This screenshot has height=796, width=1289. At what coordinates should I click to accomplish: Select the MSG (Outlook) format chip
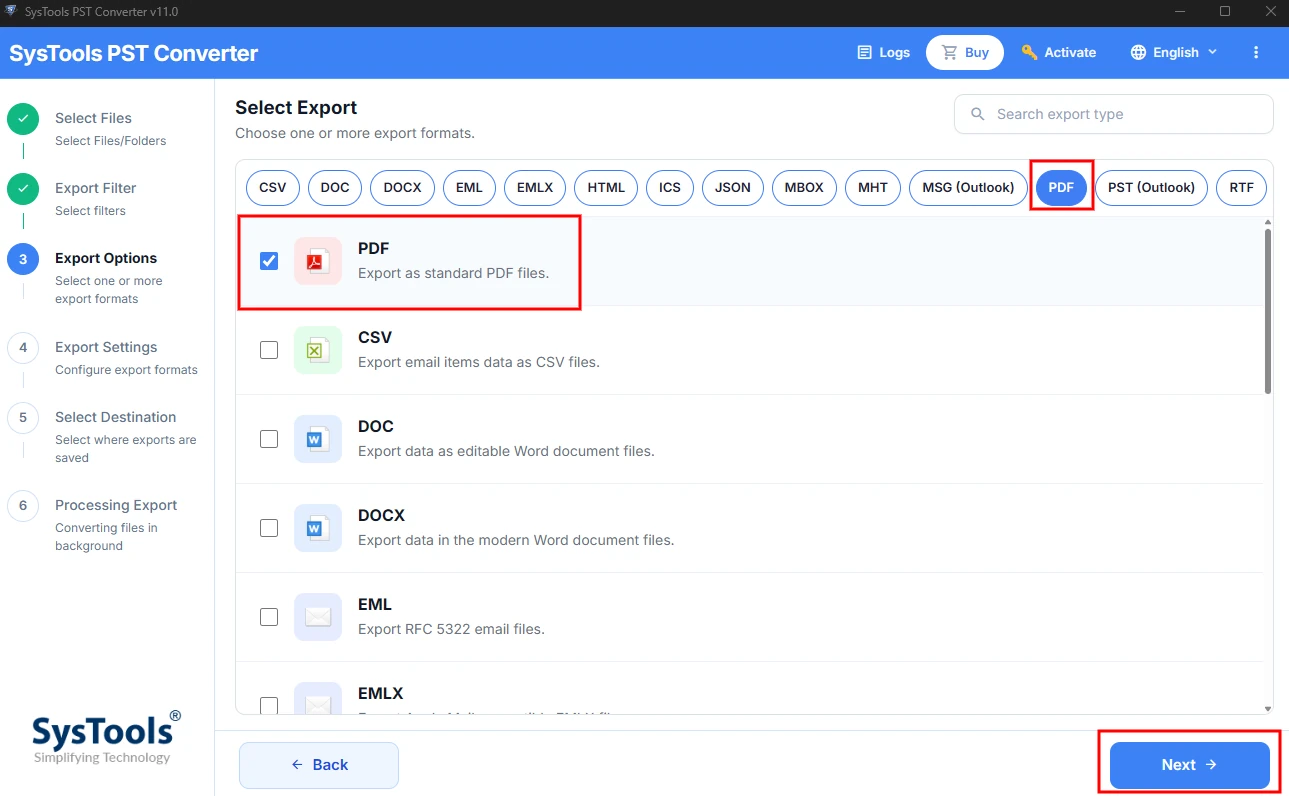[968, 187]
